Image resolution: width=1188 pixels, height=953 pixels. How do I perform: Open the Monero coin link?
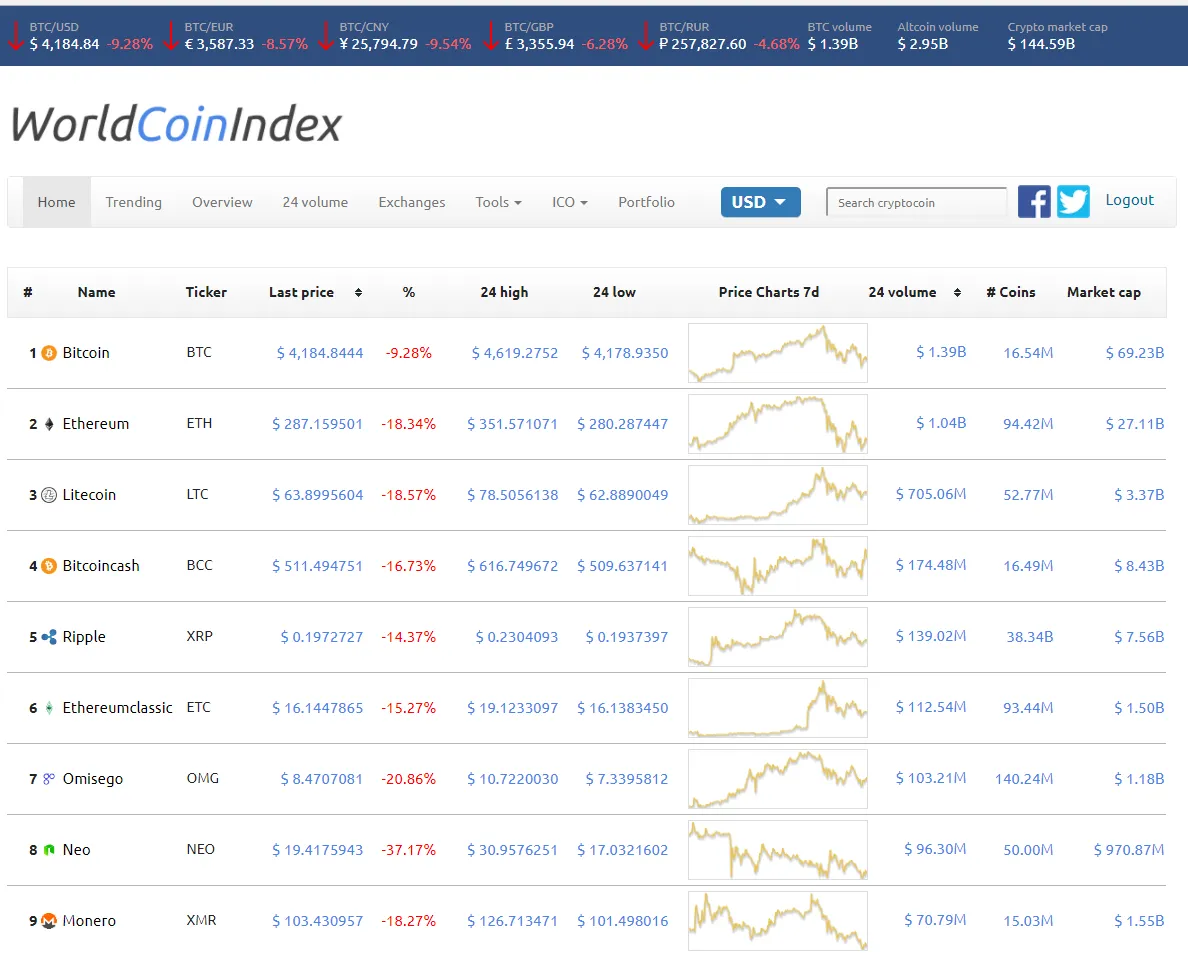click(x=89, y=921)
